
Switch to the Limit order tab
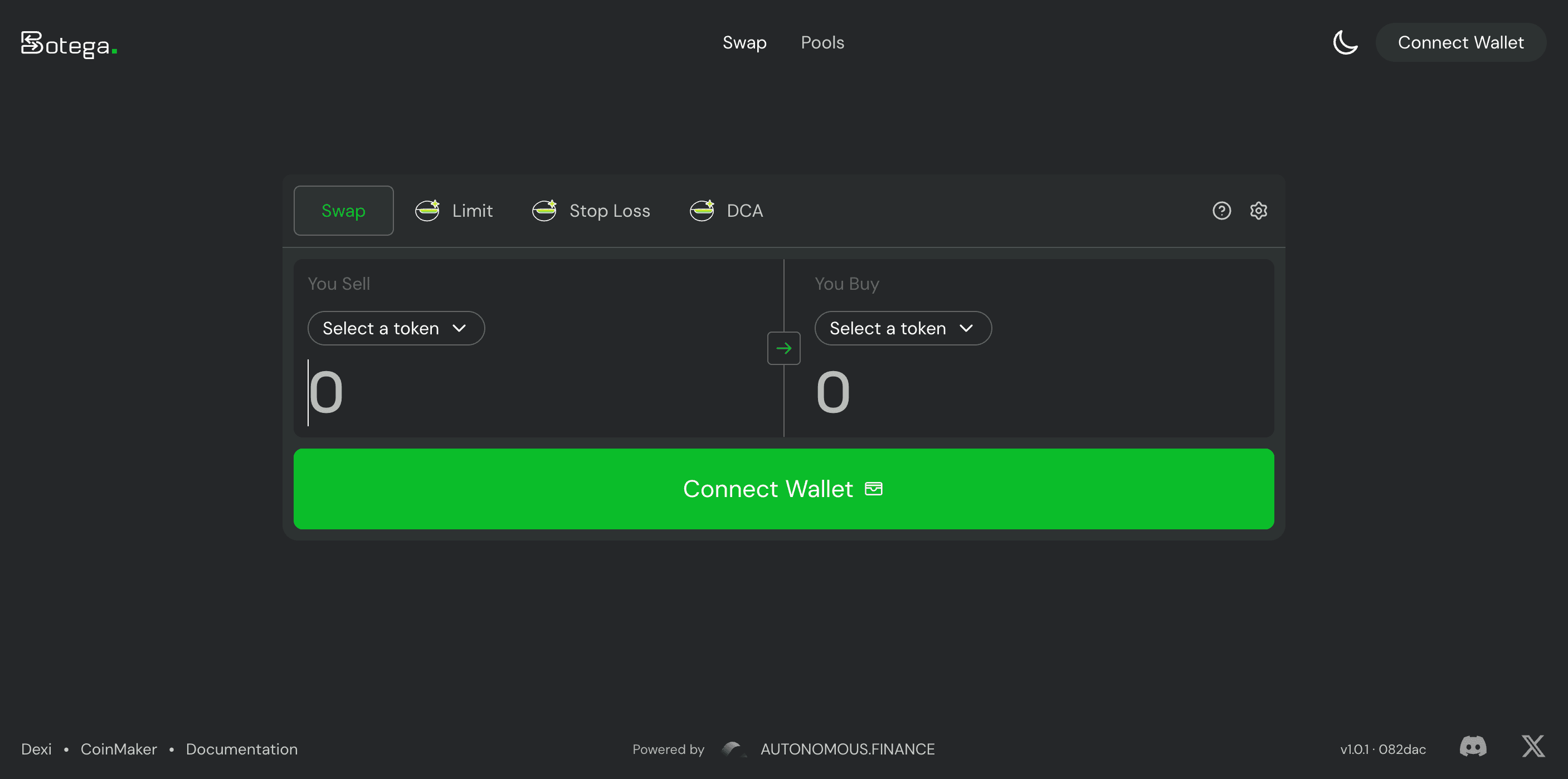pyautogui.click(x=454, y=211)
